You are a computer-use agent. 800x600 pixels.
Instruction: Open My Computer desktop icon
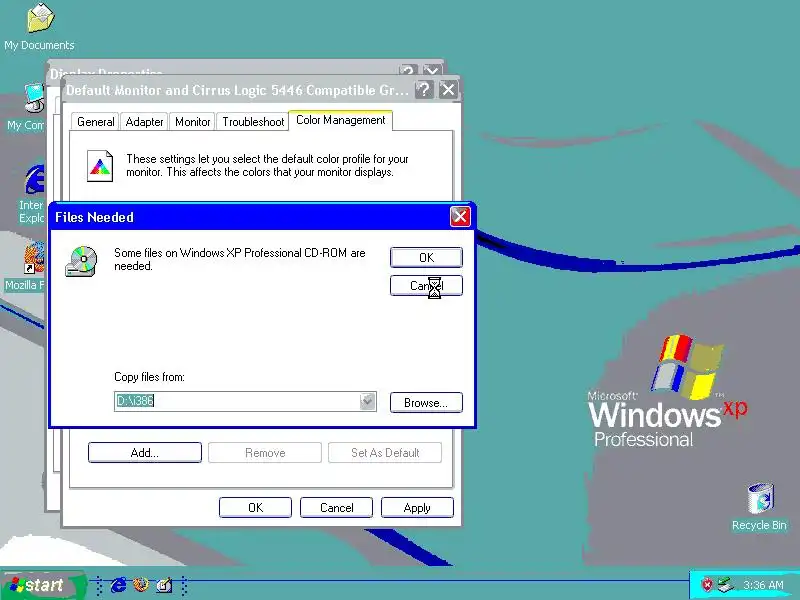point(27,107)
